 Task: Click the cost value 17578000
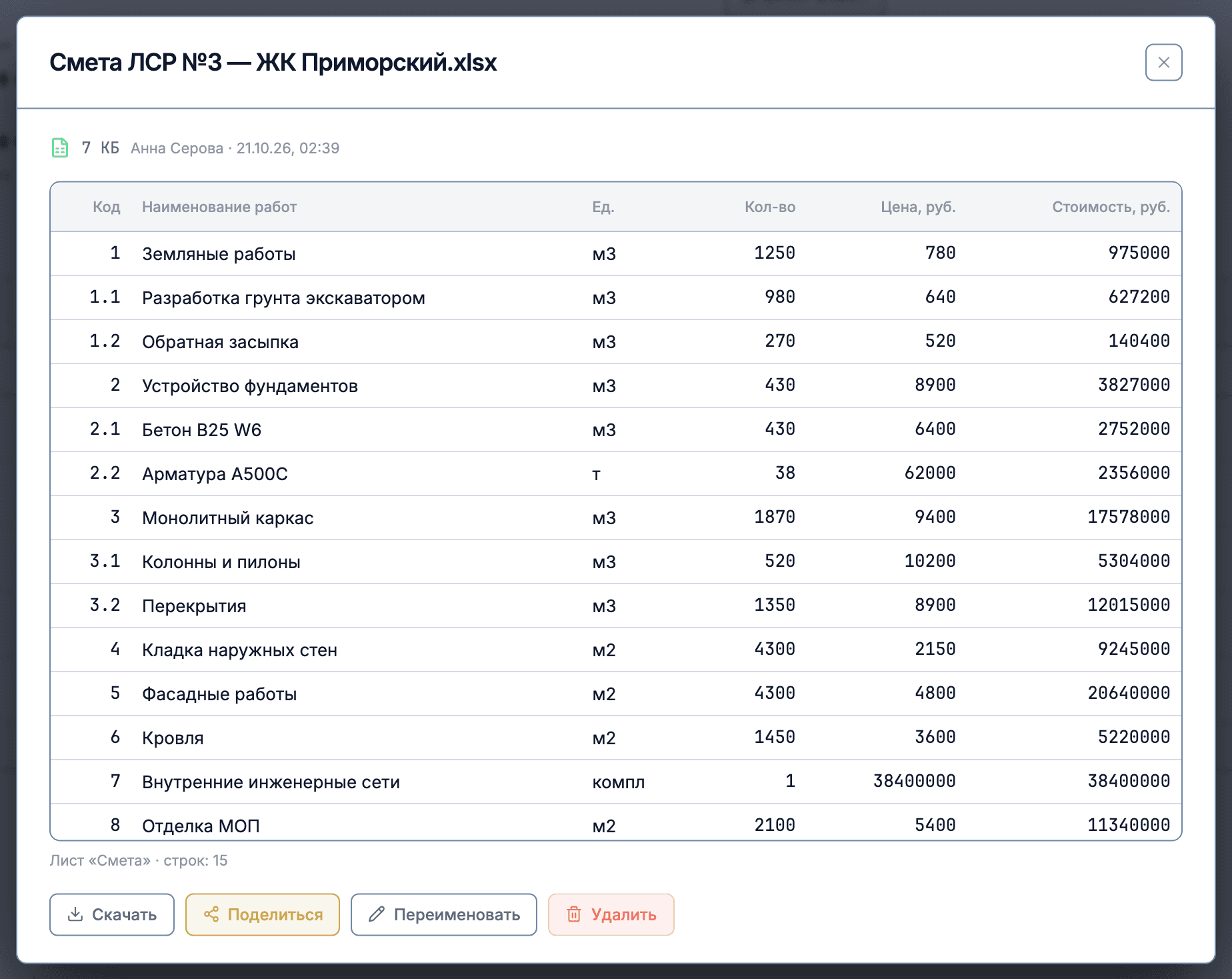tap(1129, 517)
